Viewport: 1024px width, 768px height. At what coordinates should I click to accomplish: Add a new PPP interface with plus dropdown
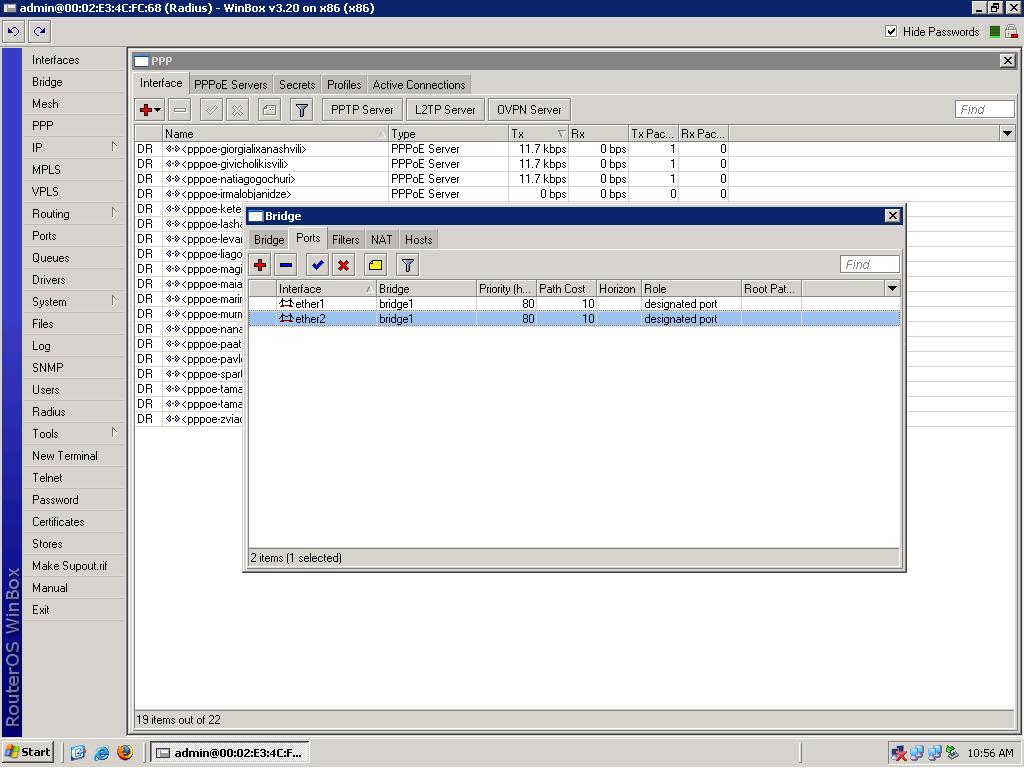150,110
